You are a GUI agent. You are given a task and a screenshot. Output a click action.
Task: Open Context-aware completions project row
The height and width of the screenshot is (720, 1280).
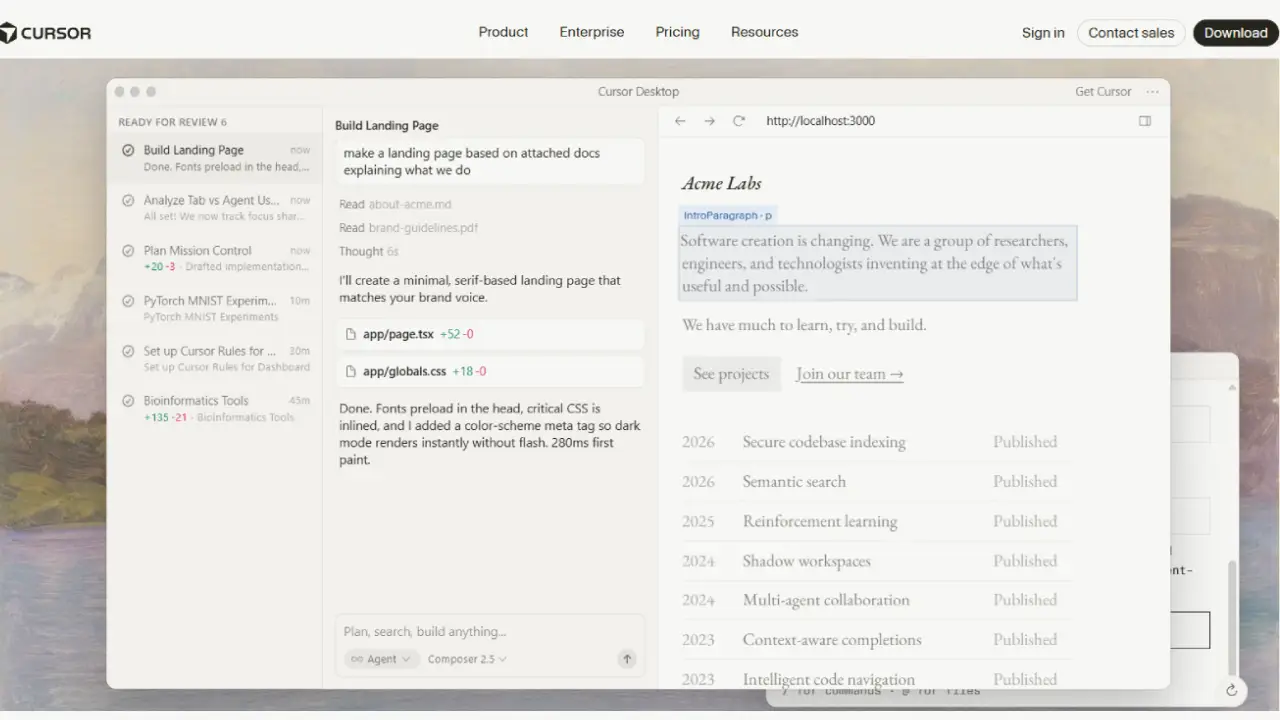tap(877, 640)
